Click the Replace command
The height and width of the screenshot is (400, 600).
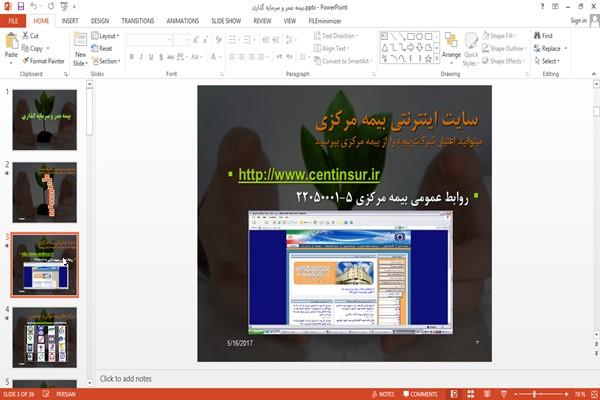[547, 48]
